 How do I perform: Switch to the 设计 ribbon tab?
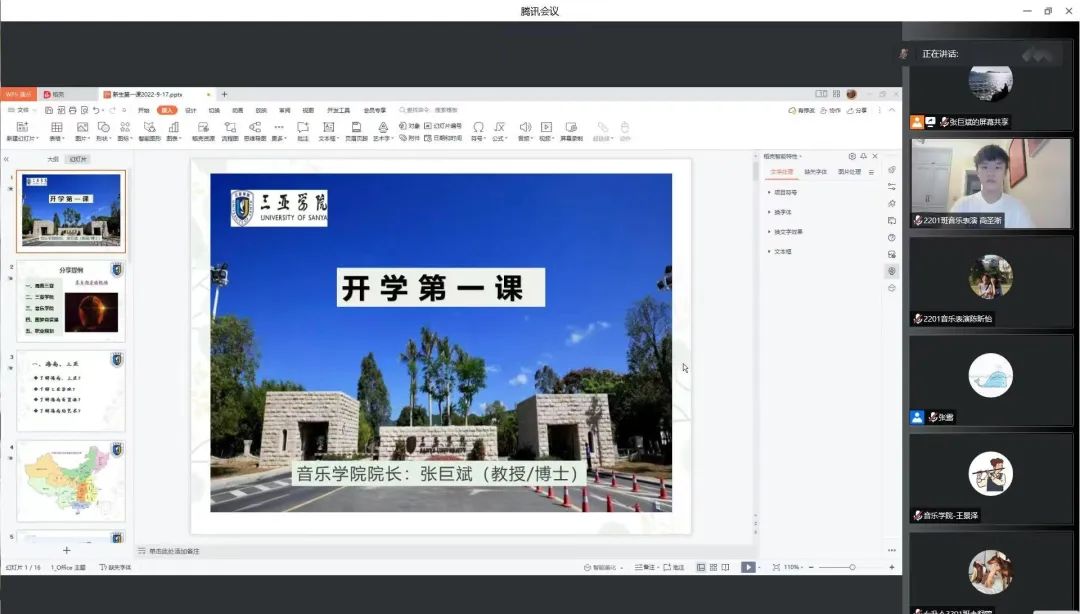(189, 110)
